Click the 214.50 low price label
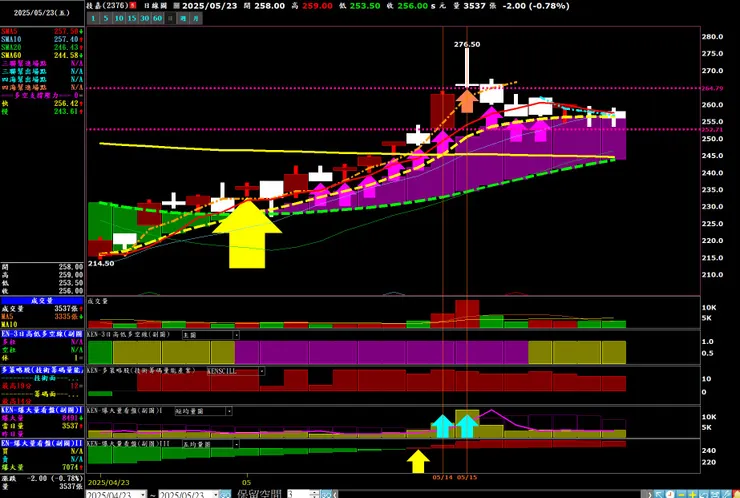 (101, 263)
